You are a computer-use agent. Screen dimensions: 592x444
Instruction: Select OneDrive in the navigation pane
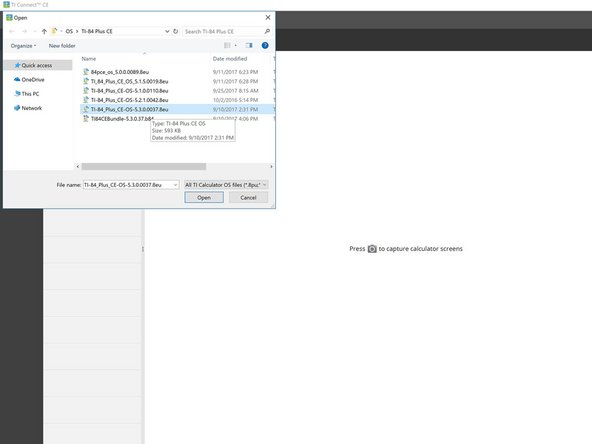[x=33, y=80]
